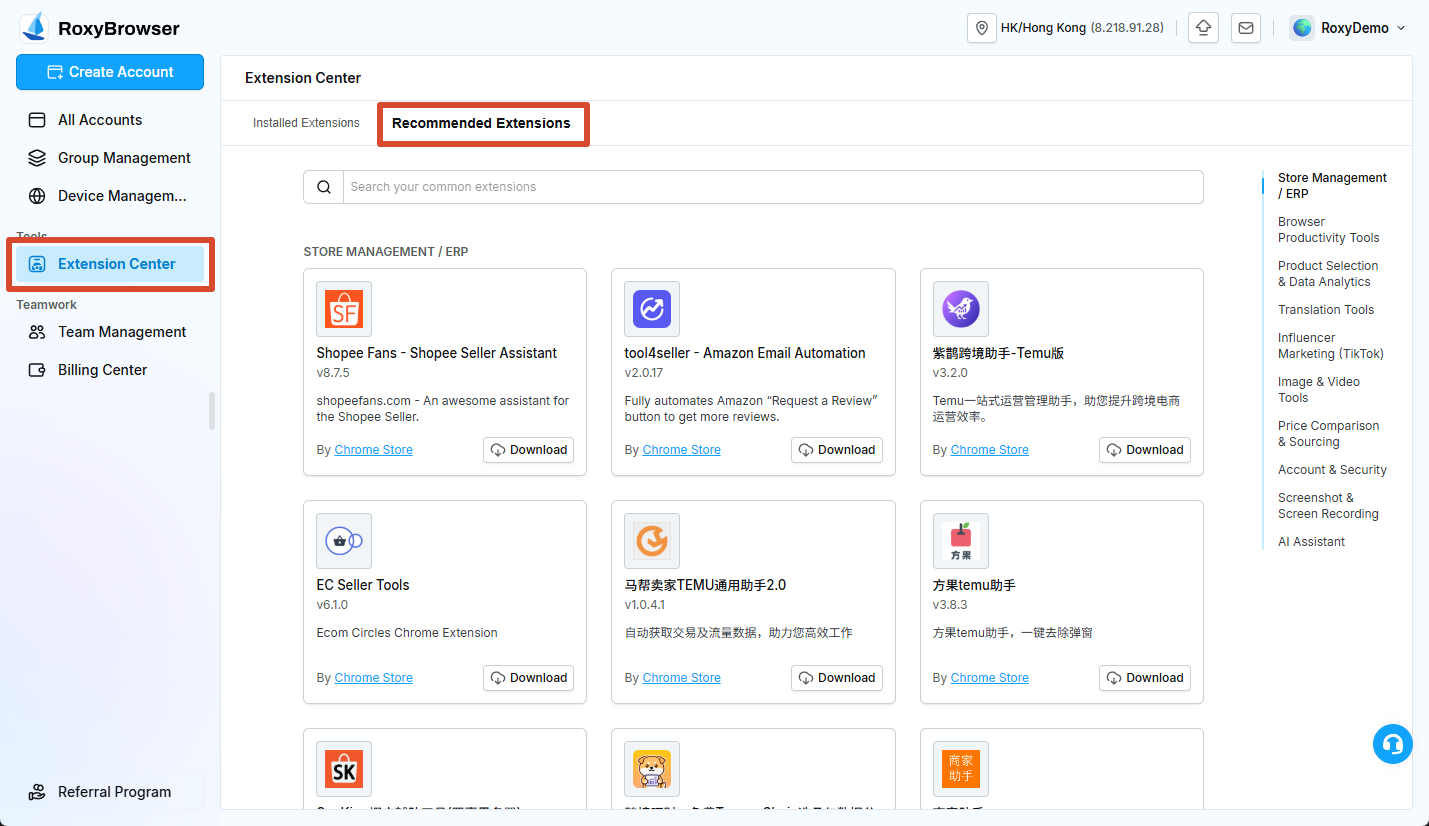Download 方果temu助手 extension
Viewport: 1429px width, 826px height.
(1144, 678)
